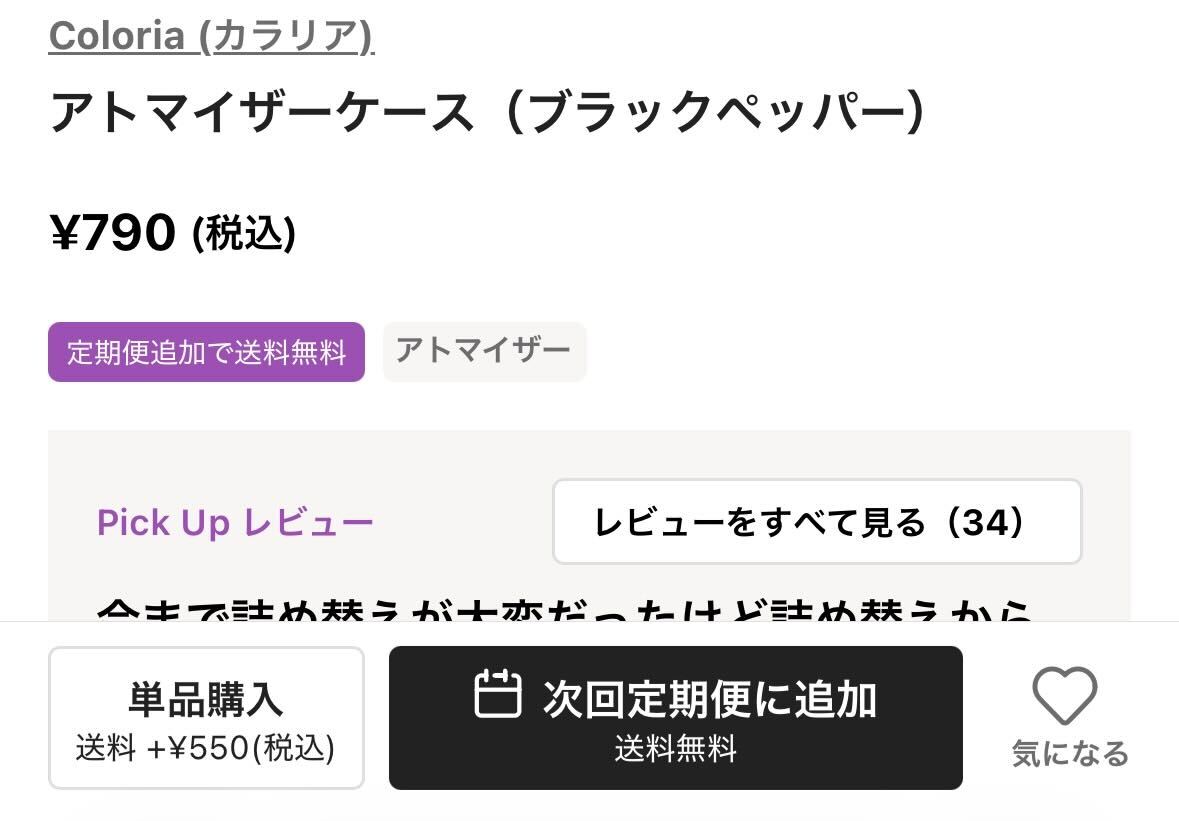The width and height of the screenshot is (1179, 821).
Task: Open the アトマイザー category tag
Action: 484,351
